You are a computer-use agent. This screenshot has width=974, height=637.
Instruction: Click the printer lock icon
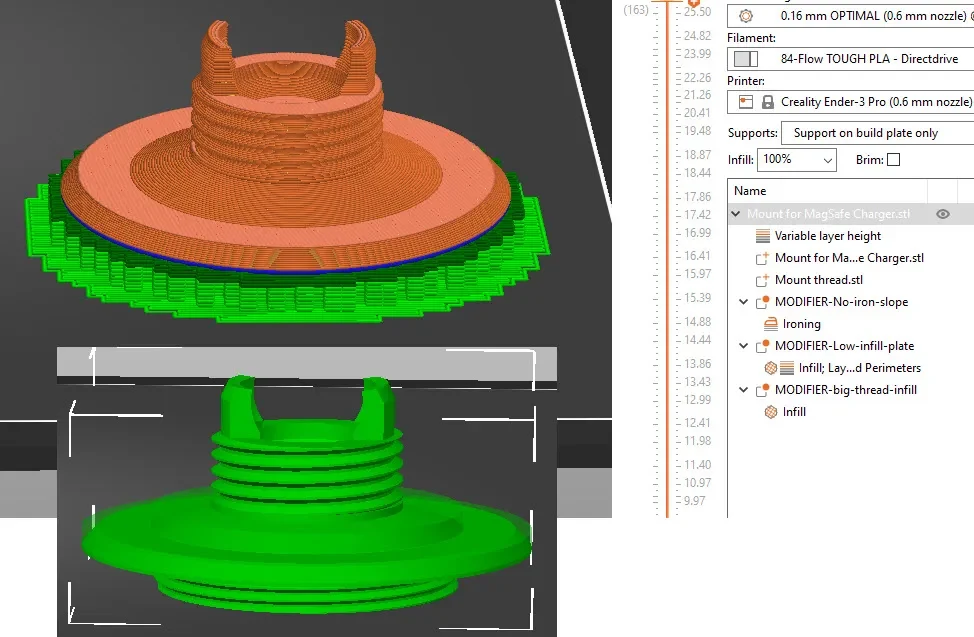pos(768,102)
